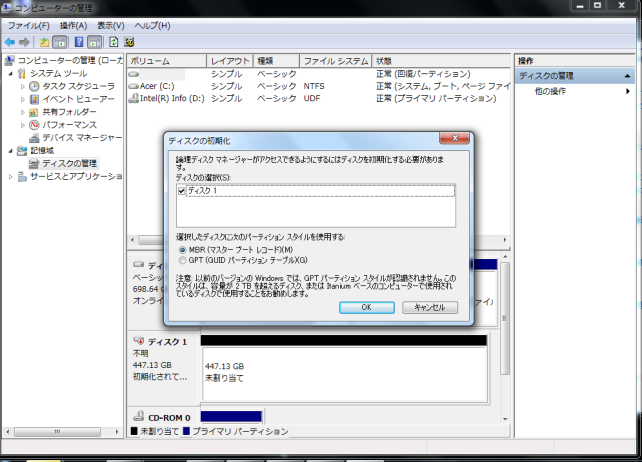Screen dimensions: 642x462
Task: Expand the イベント ビューアー node arrow
Action: tap(23, 99)
